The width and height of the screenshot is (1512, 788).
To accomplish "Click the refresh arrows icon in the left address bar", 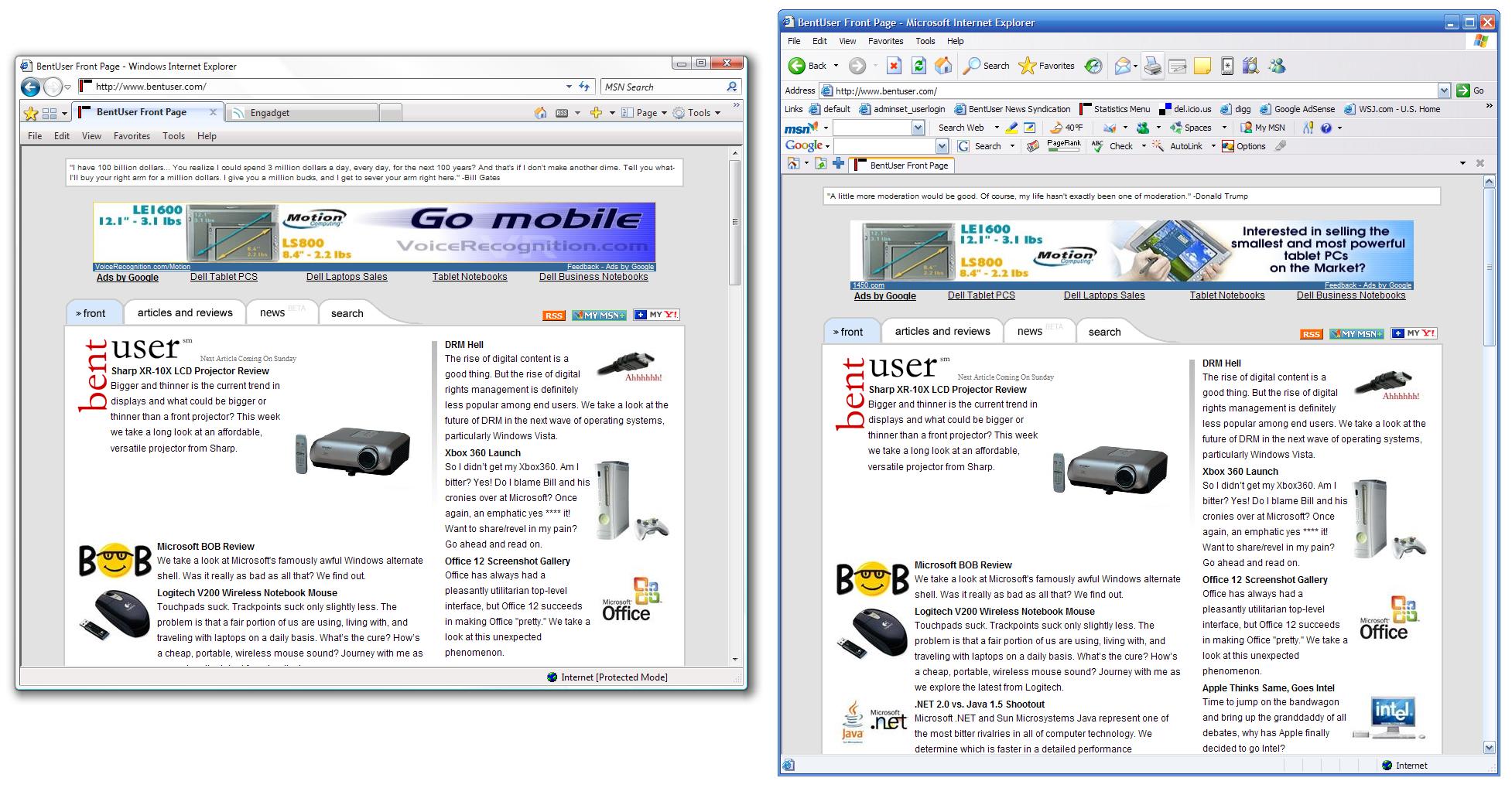I will (584, 87).
